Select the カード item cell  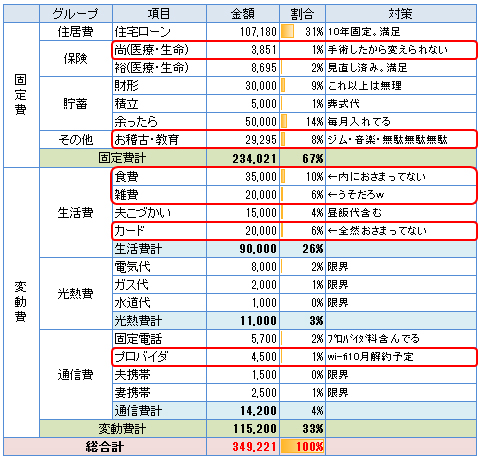pos(159,231)
